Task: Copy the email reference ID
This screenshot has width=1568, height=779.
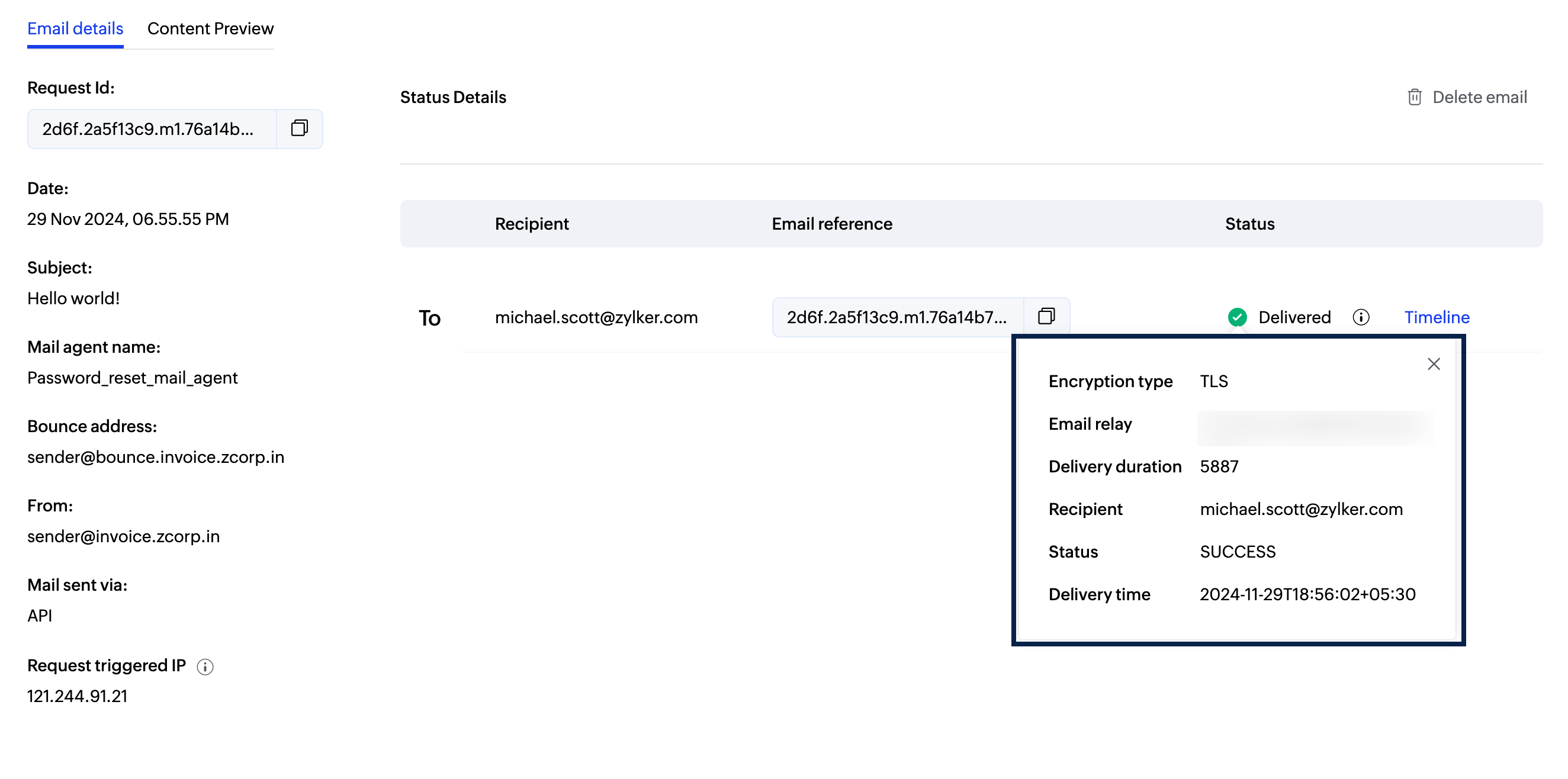Action: (x=1046, y=317)
